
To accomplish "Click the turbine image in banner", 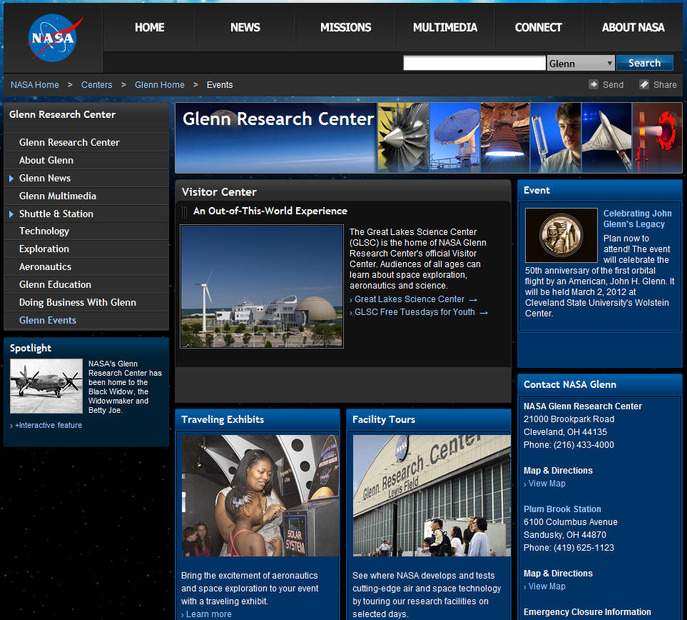I will pyautogui.click(x=403, y=138).
